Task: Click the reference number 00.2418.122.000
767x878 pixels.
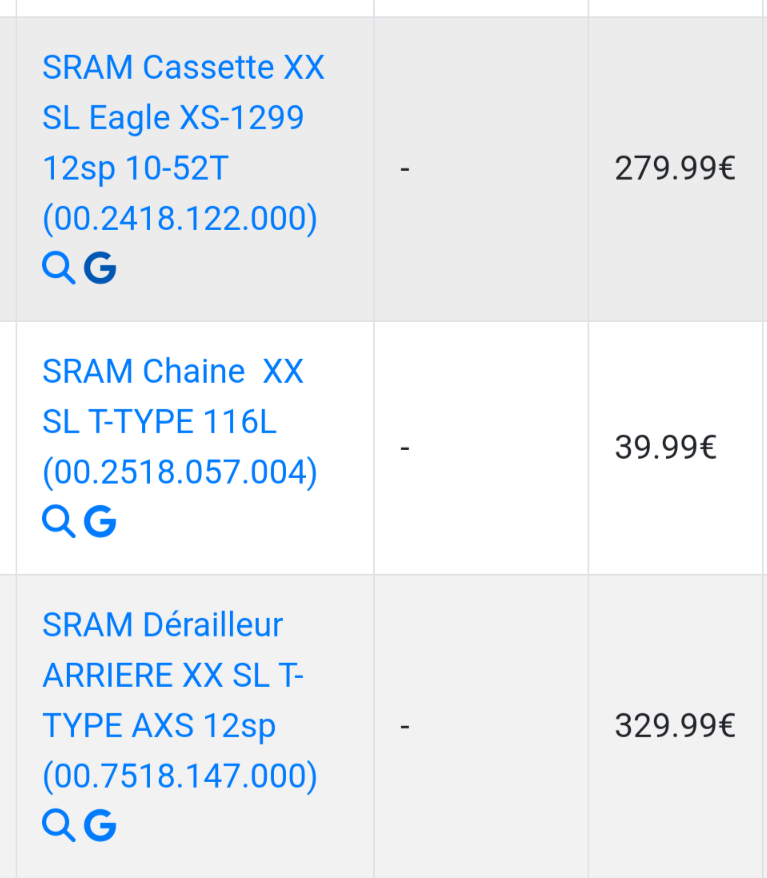Action: (x=180, y=219)
